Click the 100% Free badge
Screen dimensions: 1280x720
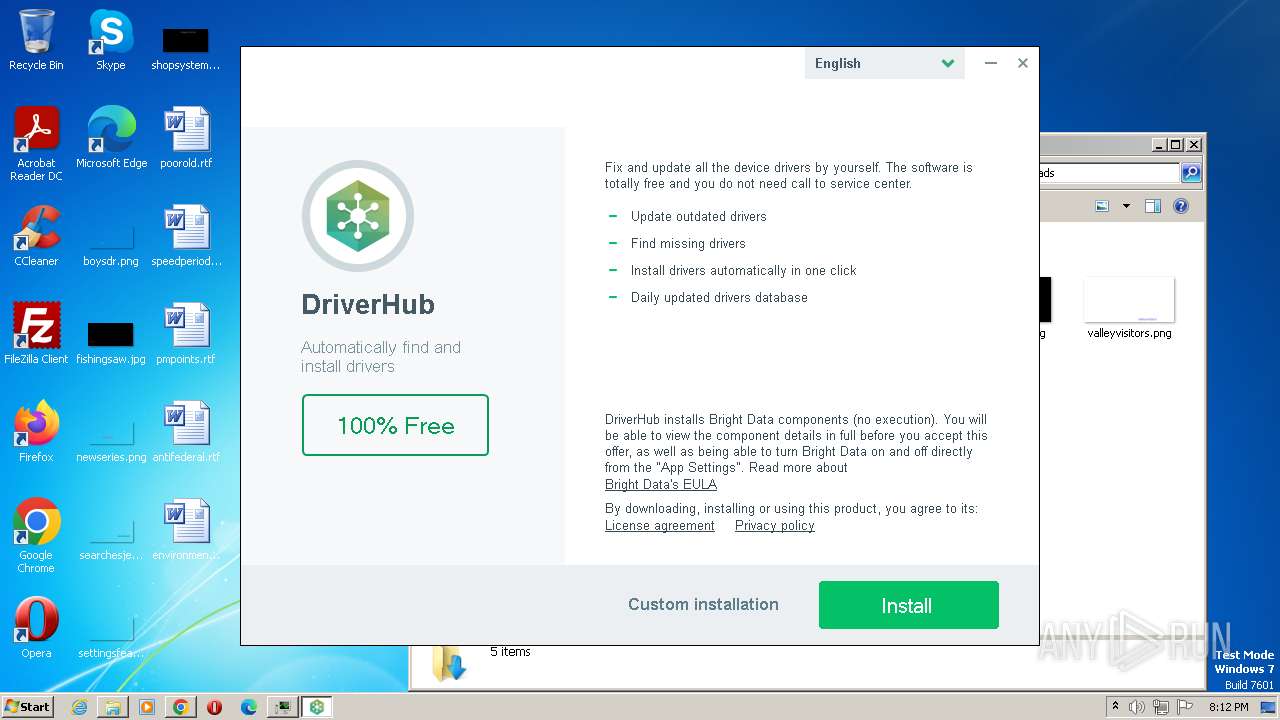(x=395, y=425)
